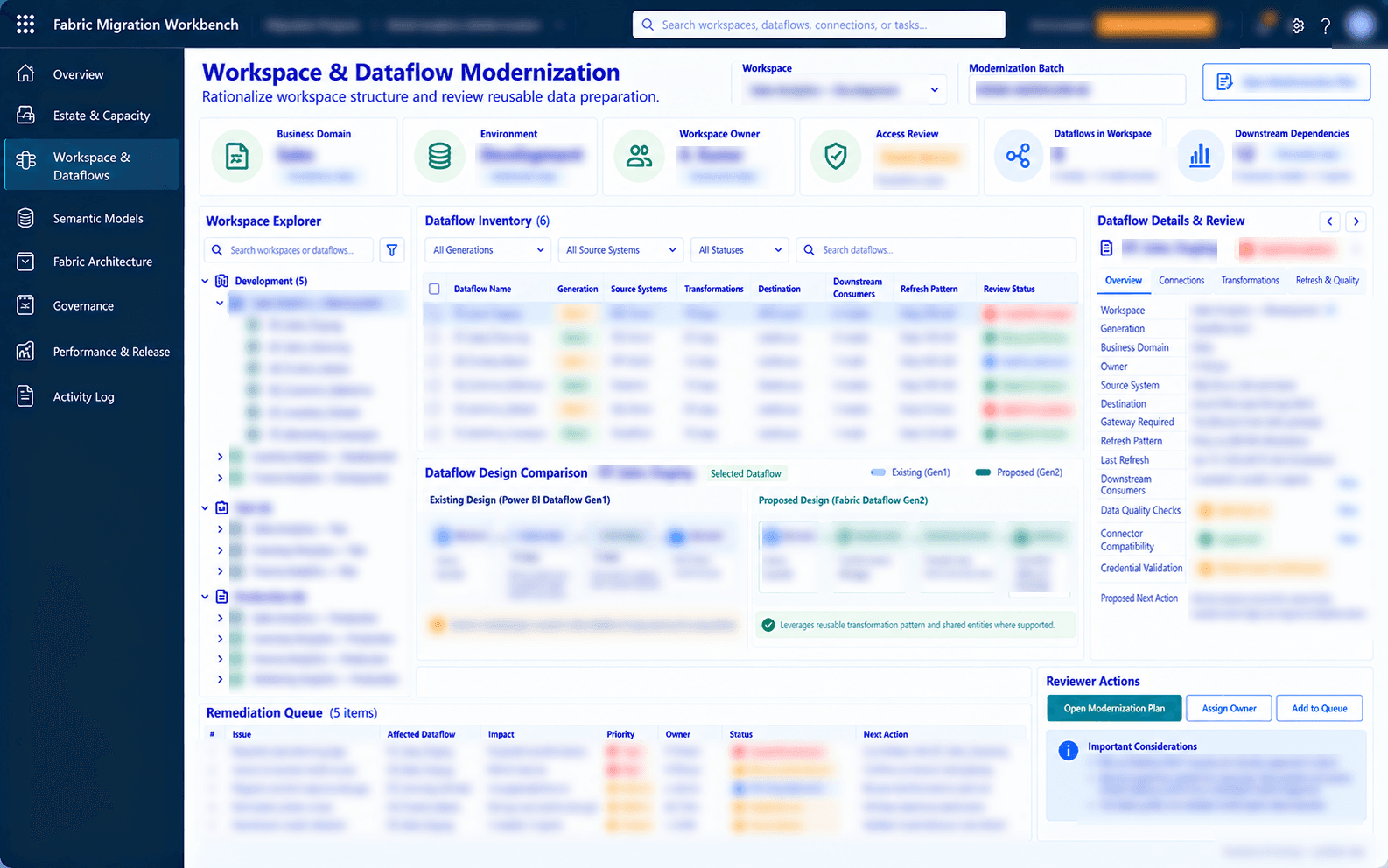Switch to Transformations details tab
Image resolution: width=1388 pixels, height=868 pixels.
(x=1250, y=281)
